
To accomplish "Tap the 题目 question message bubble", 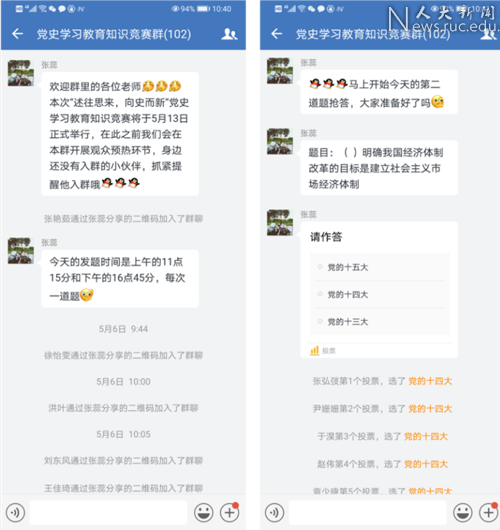I will (379, 168).
